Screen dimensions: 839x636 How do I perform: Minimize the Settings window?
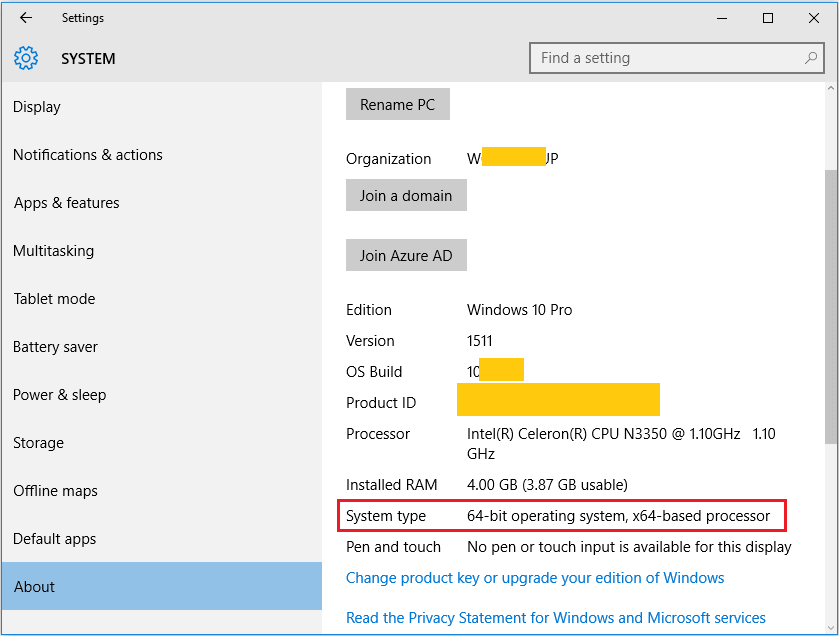722,18
